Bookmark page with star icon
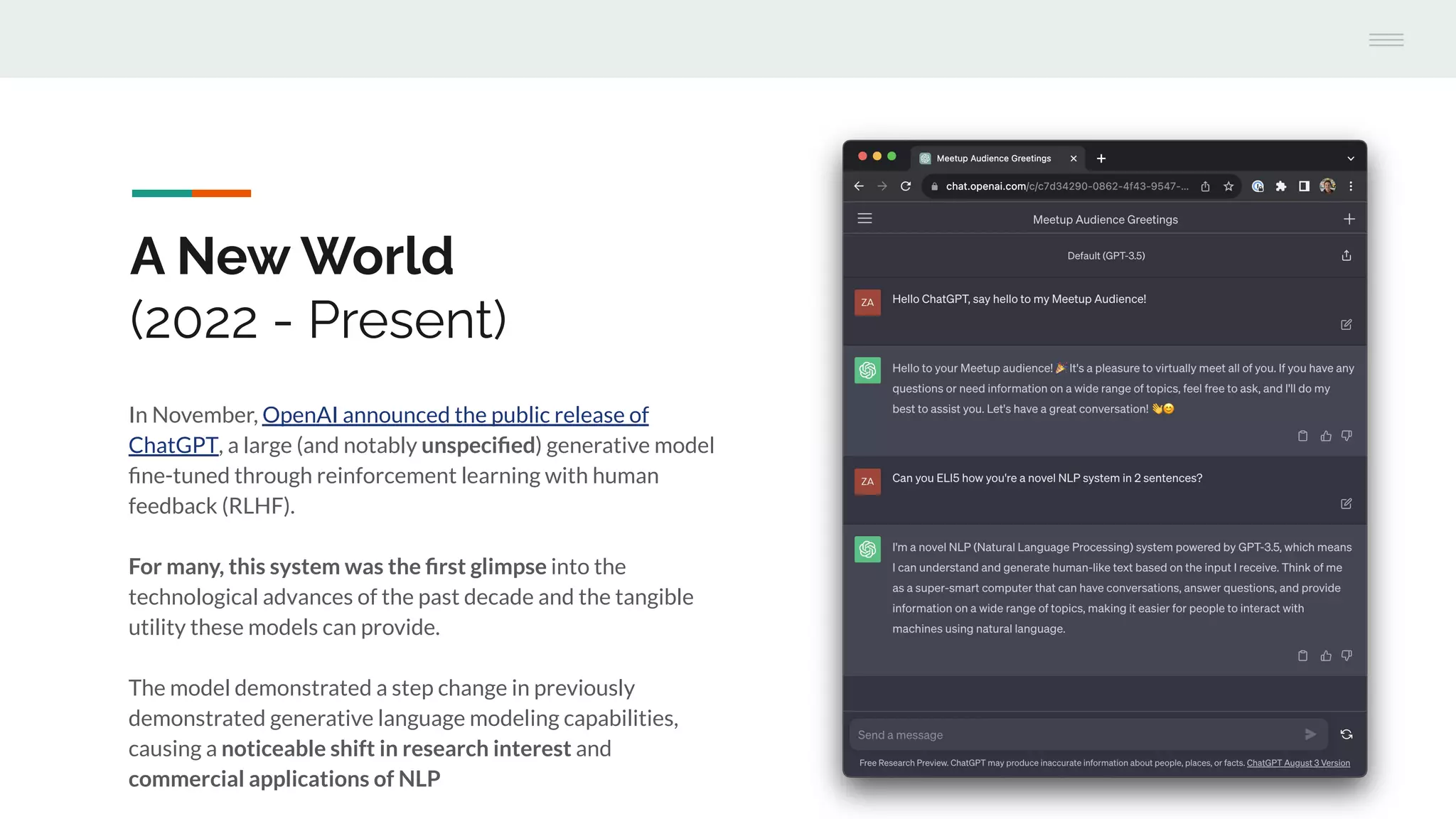The height and width of the screenshot is (819, 1456). point(1228,186)
